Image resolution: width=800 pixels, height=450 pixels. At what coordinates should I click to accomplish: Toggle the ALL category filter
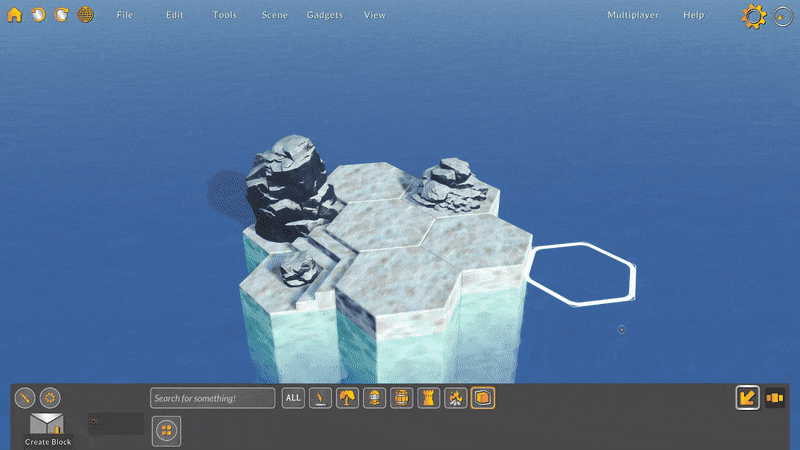point(293,398)
